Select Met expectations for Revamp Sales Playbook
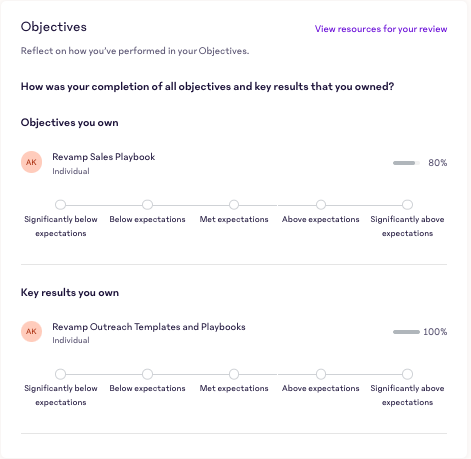The height and width of the screenshot is (459, 471). [234, 205]
